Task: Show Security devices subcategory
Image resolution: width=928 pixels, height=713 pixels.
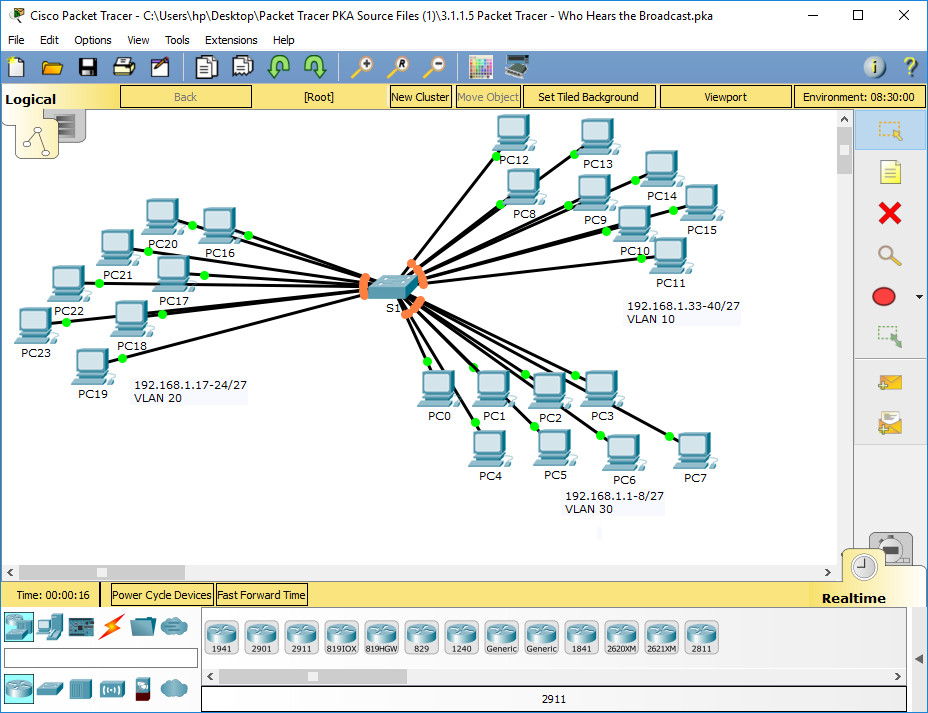Action: [x=143, y=689]
